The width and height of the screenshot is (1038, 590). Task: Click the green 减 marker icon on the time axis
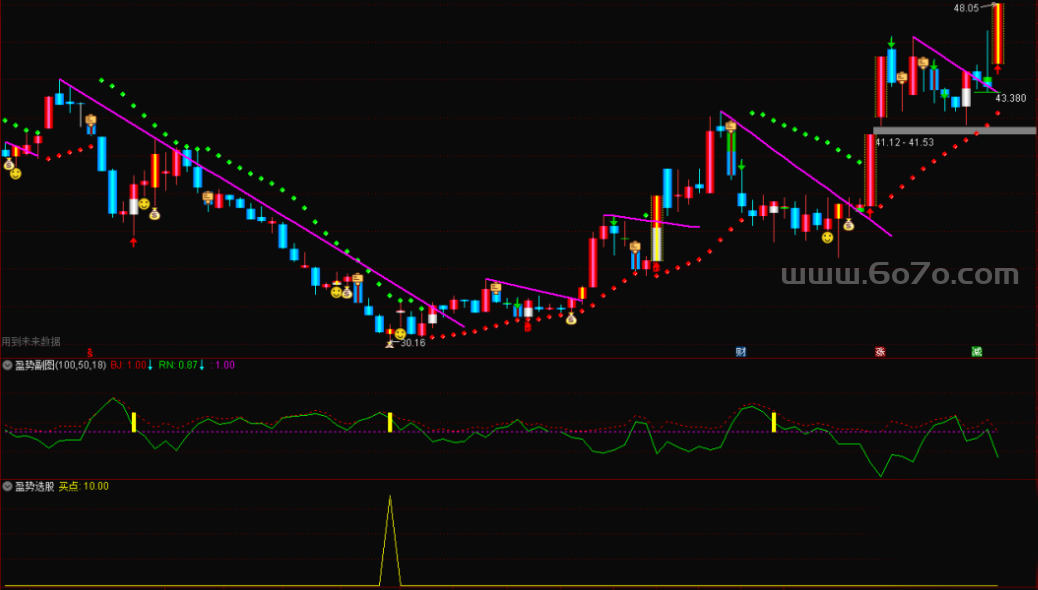pyautogui.click(x=977, y=351)
